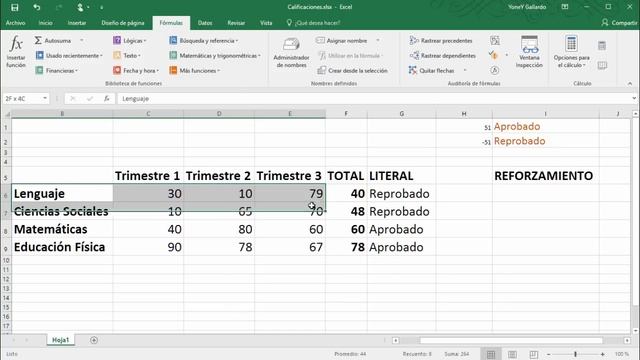
Task: Open Administrador de nombres
Action: click(x=291, y=53)
